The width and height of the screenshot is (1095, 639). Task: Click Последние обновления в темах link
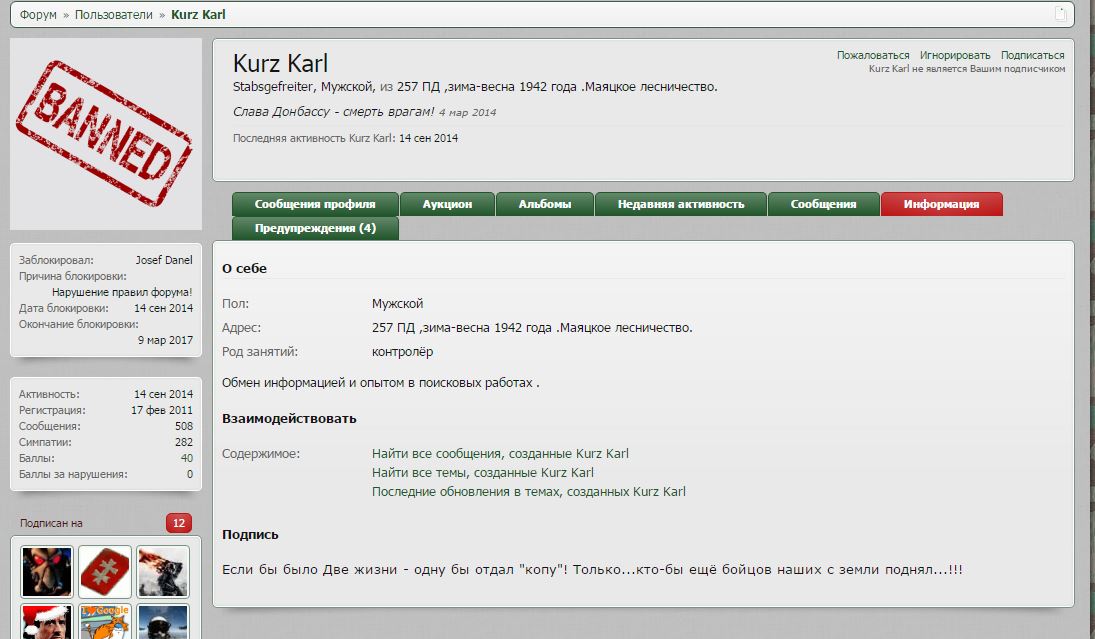click(529, 492)
